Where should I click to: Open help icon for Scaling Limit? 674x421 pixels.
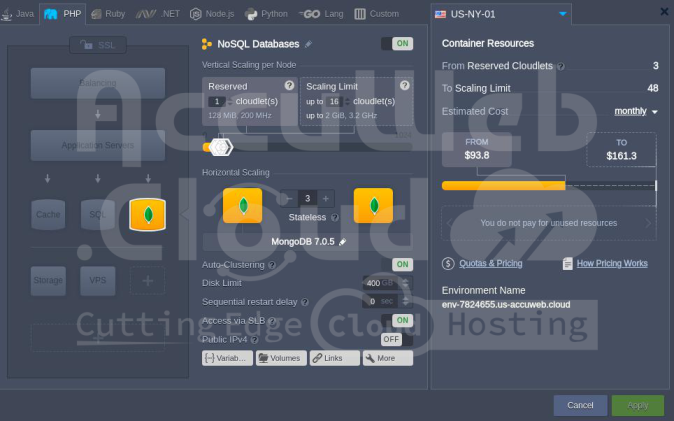click(x=401, y=86)
